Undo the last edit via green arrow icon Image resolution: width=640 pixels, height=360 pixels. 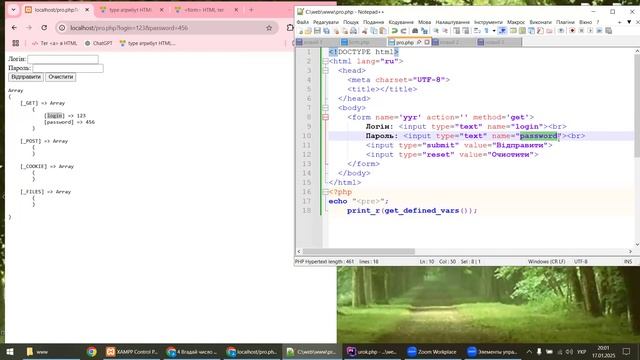tap(394, 31)
